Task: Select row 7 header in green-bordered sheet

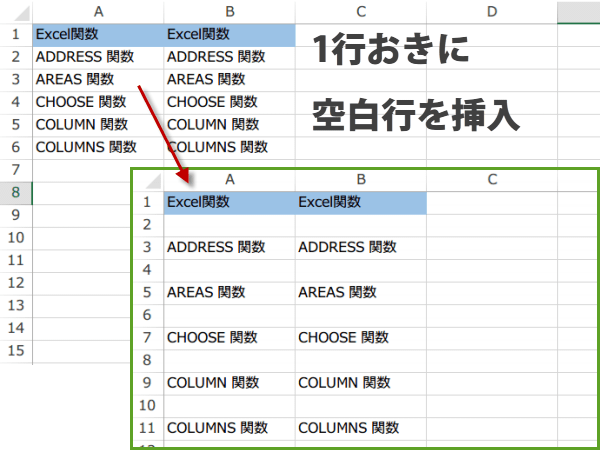Action: click(x=148, y=338)
